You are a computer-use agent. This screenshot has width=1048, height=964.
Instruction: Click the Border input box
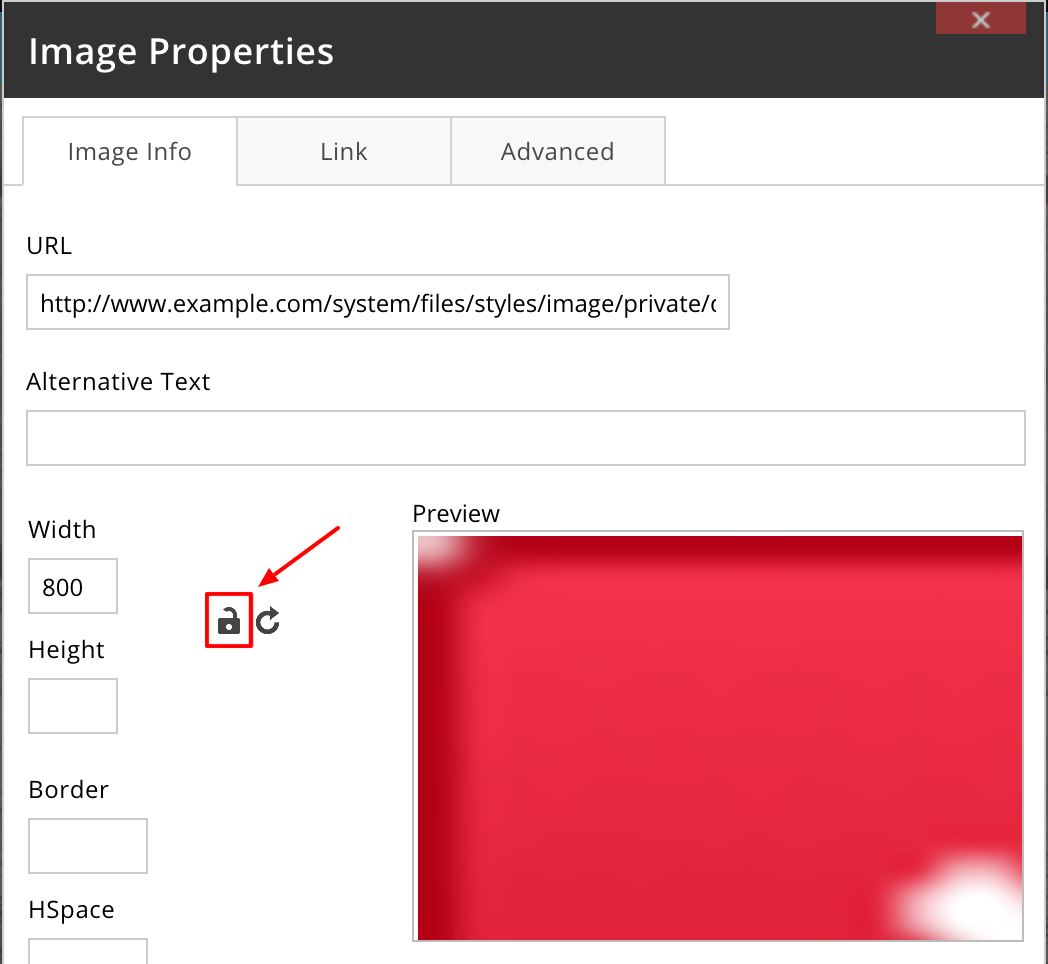click(x=87, y=846)
